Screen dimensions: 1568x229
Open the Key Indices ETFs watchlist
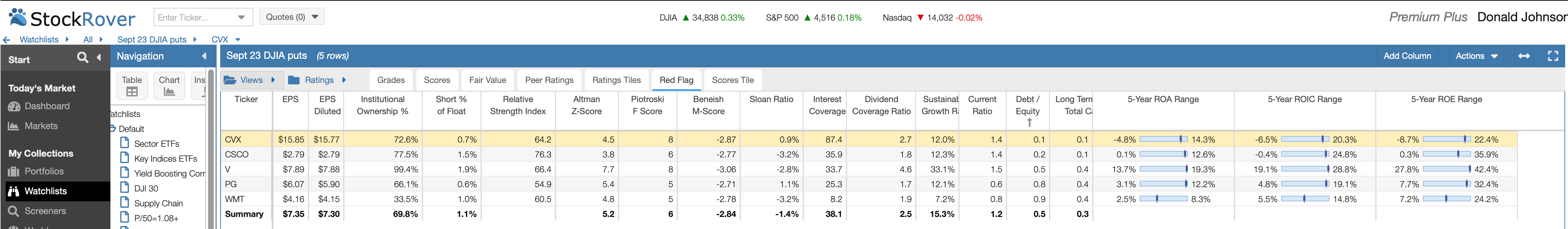coord(166,159)
